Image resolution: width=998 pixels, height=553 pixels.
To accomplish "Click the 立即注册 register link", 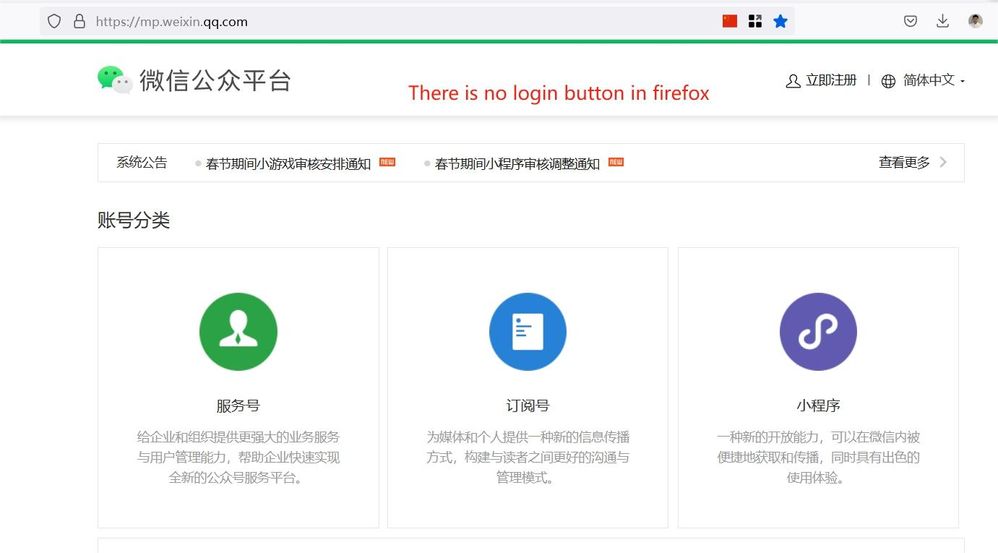I will 831,80.
